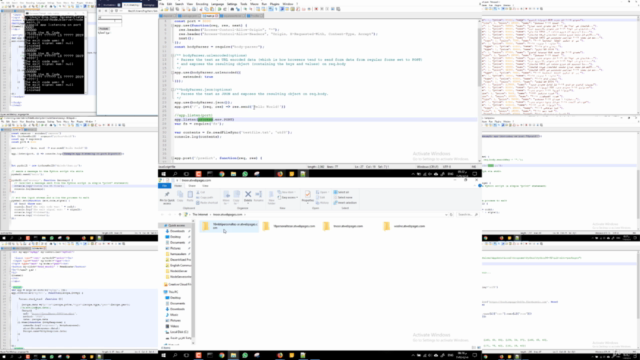
Task: Select Videos under This PC
Action: point(173,326)
